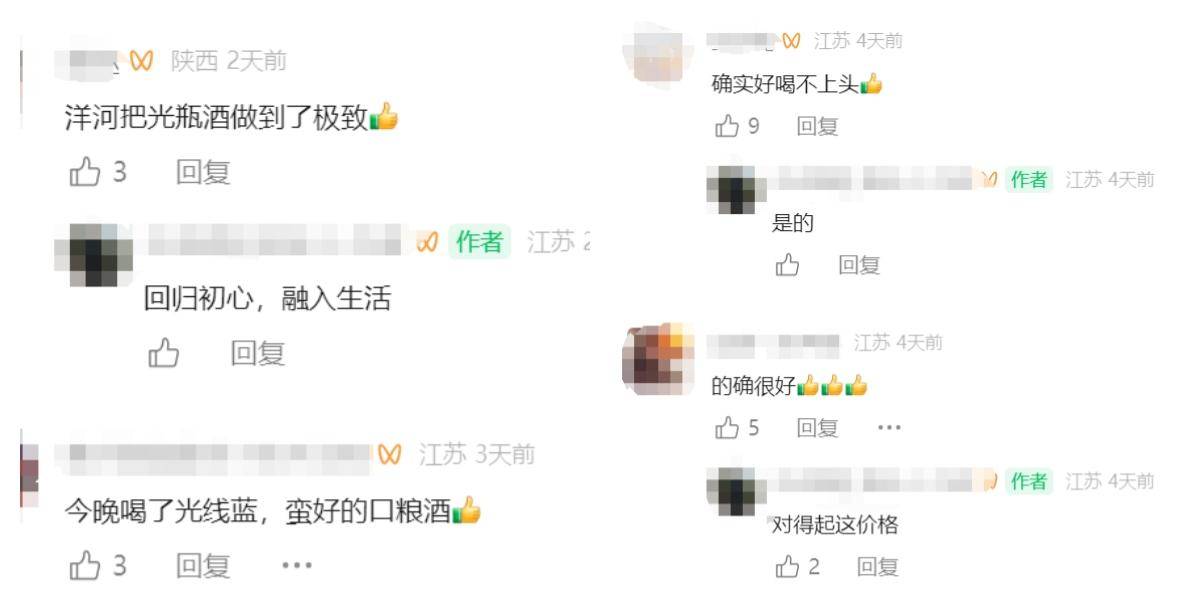The width and height of the screenshot is (1200, 600).
Task: Reply to author comment '对得起这价格'
Action: pos(878,567)
